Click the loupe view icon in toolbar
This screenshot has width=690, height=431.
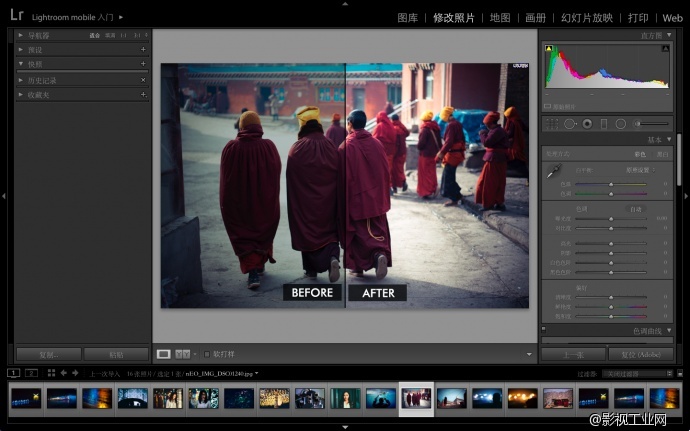[163, 353]
